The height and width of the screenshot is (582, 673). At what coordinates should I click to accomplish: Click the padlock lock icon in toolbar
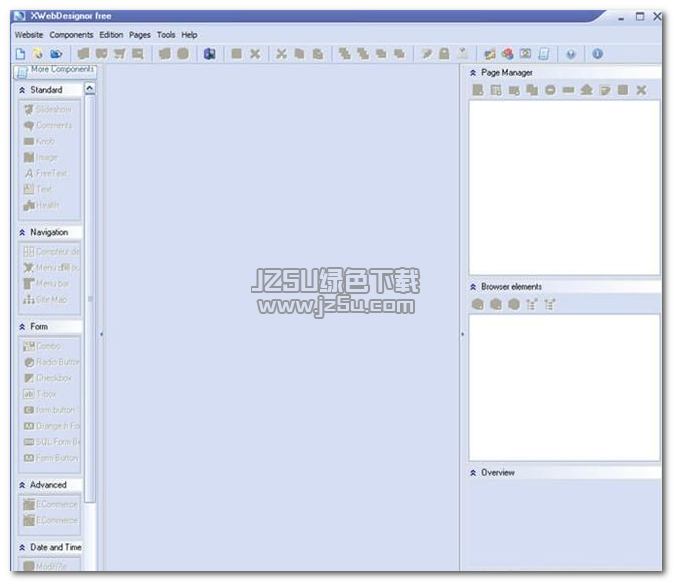click(444, 54)
